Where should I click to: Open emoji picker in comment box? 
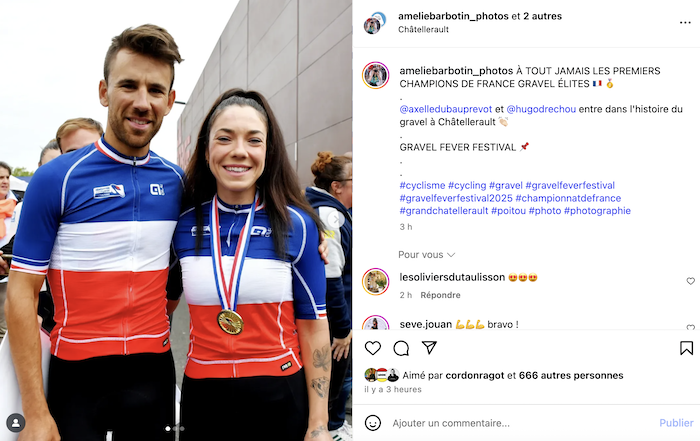coord(373,423)
